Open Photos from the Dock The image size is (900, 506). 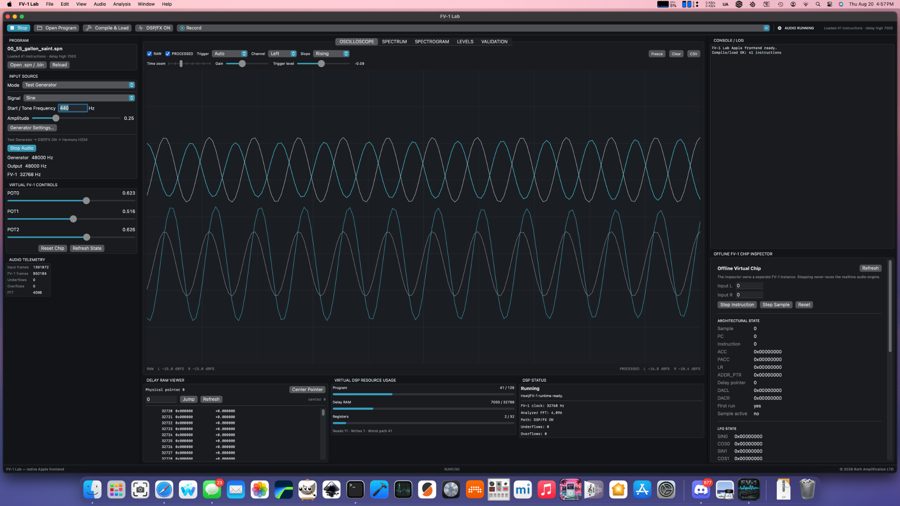tap(259, 489)
